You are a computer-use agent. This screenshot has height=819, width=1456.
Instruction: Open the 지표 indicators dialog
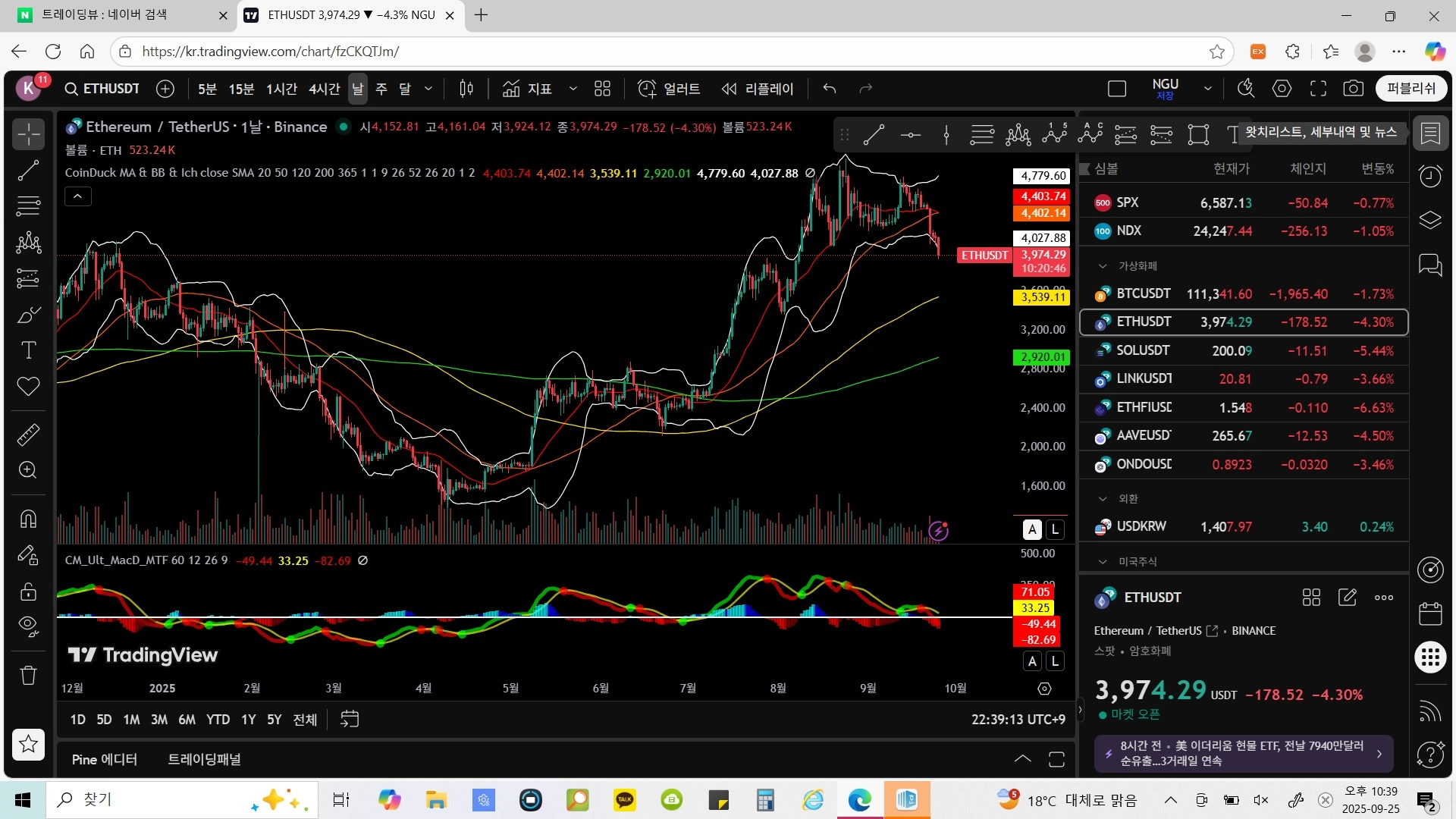528,89
